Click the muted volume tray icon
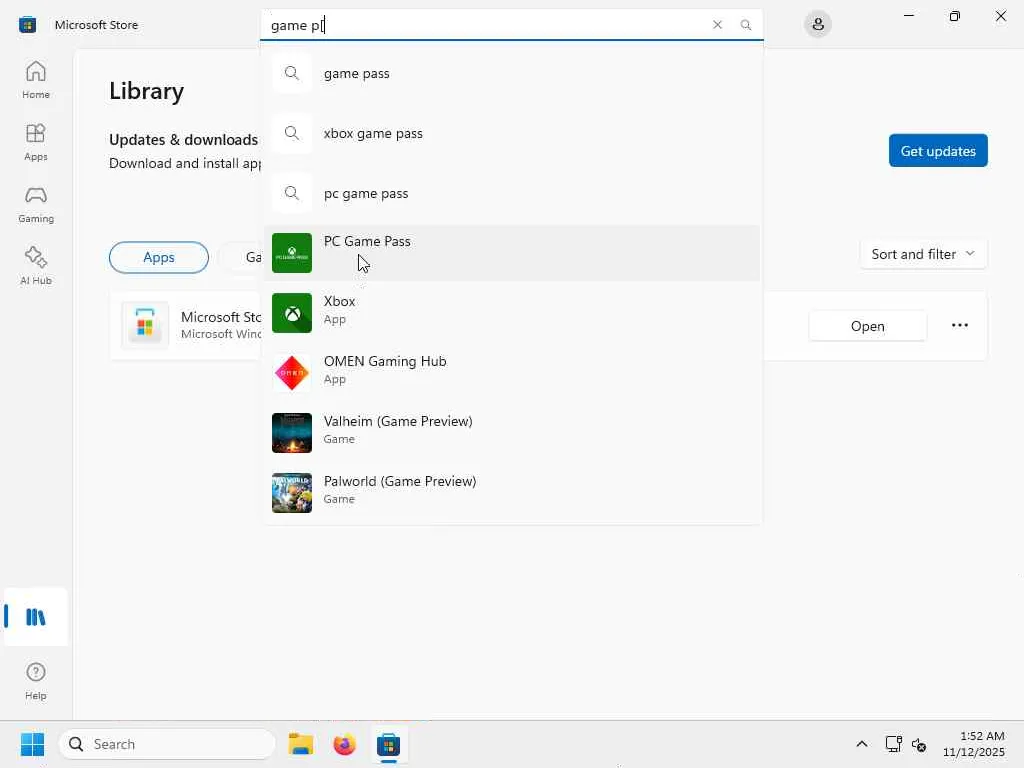 (x=918, y=744)
